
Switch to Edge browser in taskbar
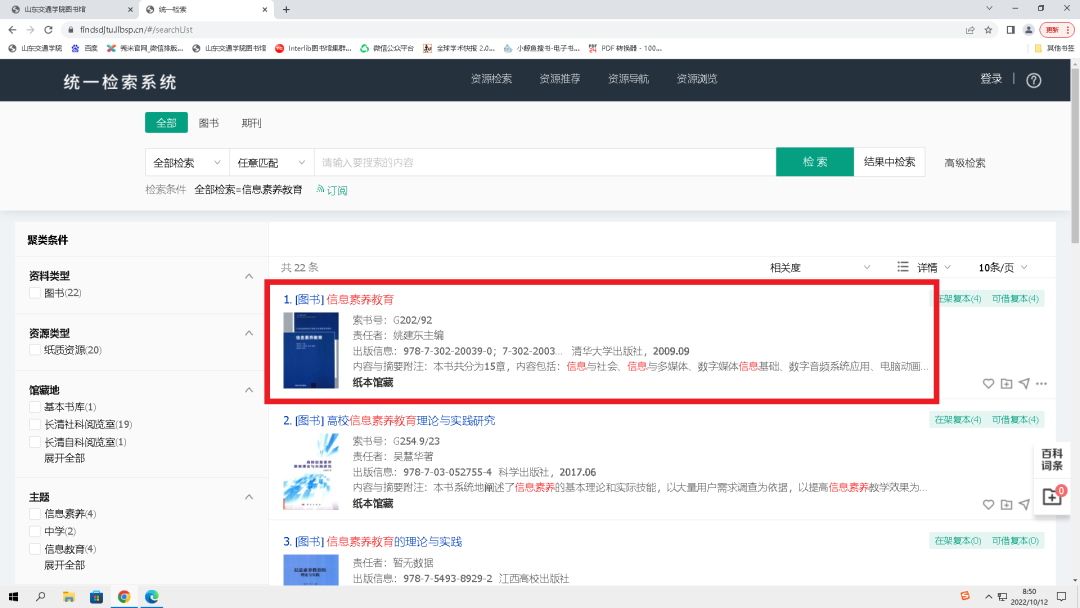[x=152, y=597]
